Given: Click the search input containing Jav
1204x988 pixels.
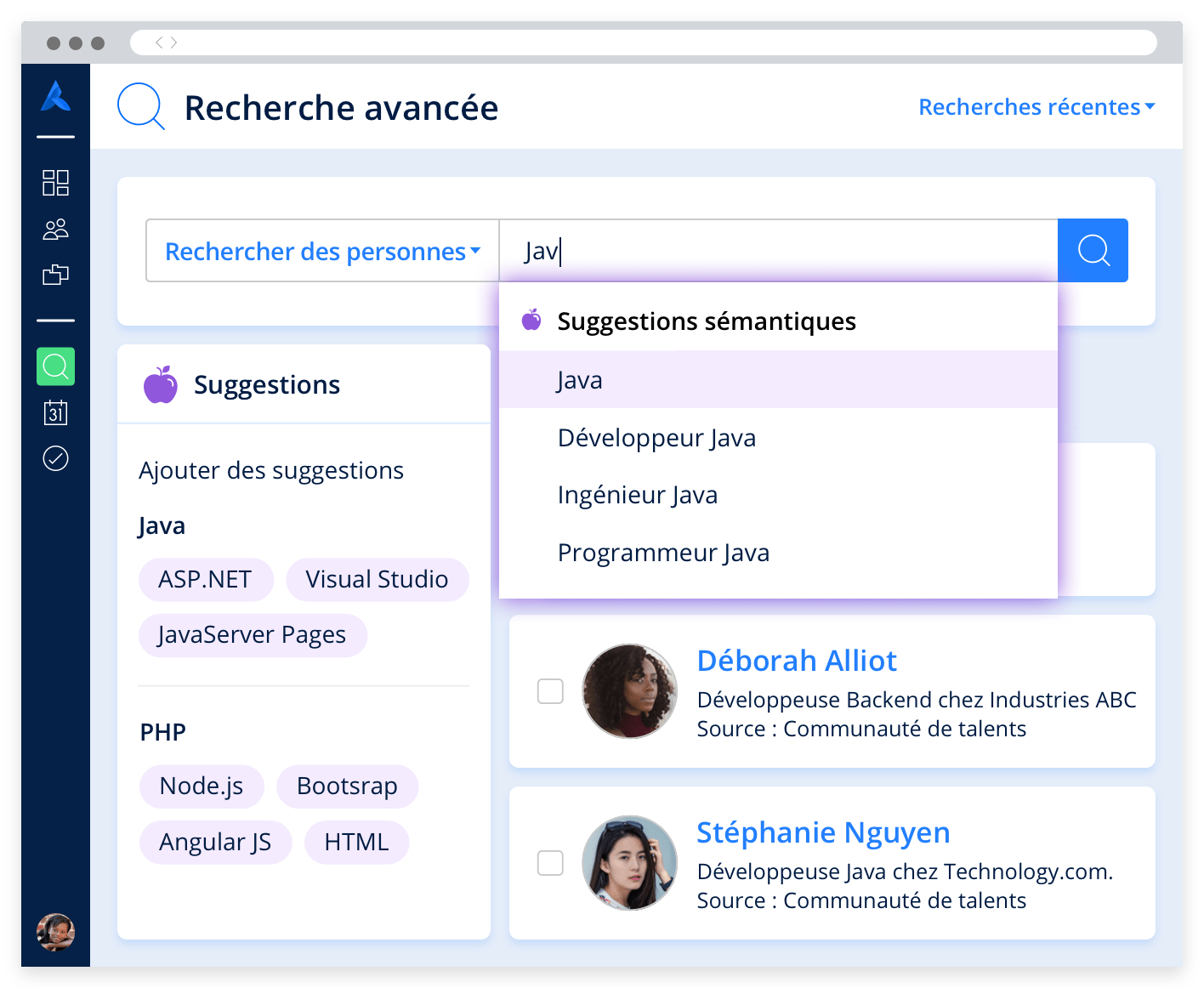Looking at the screenshot, I should coord(778,251).
